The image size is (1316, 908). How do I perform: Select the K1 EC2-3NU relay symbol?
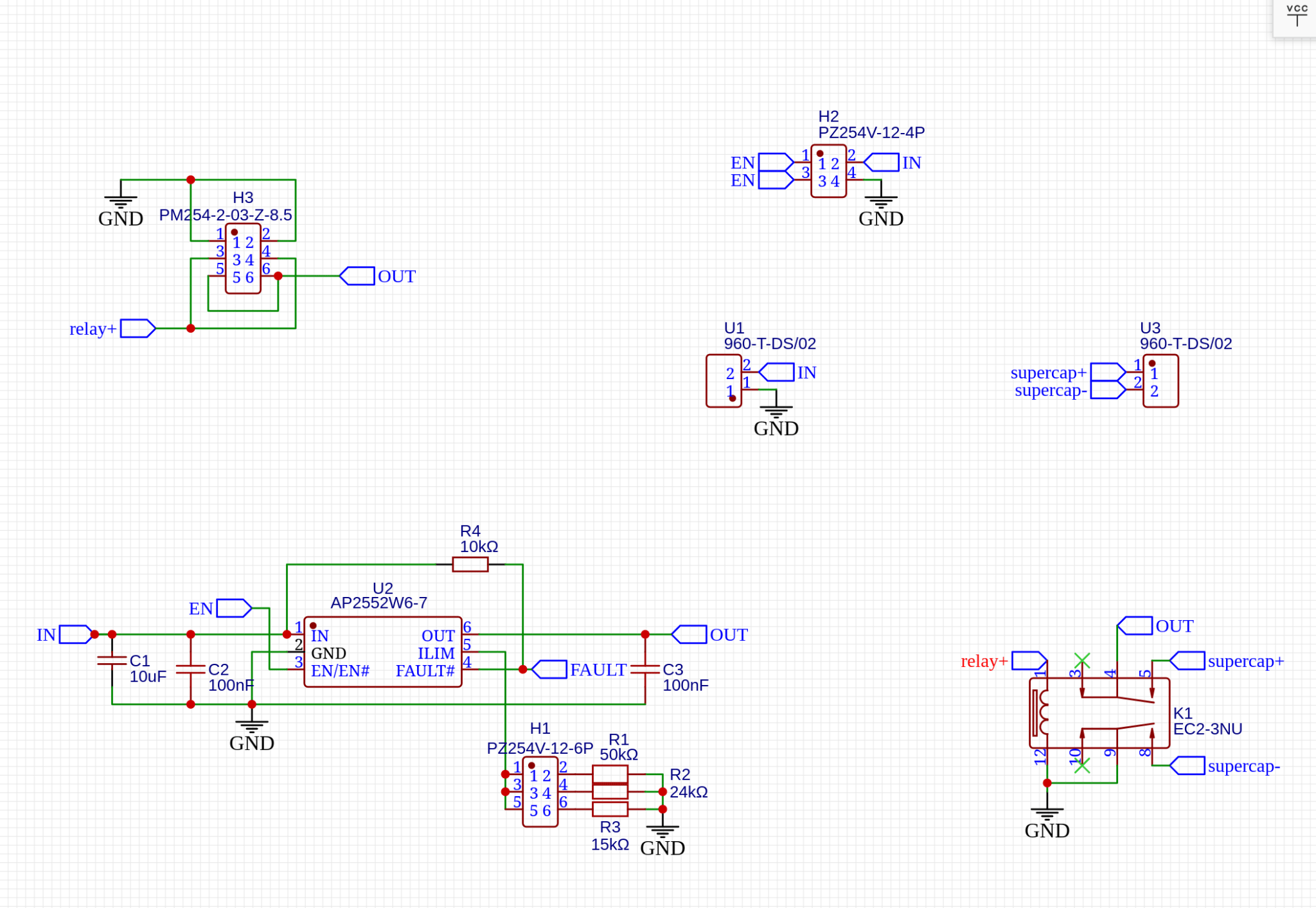pyautogui.click(x=1099, y=713)
